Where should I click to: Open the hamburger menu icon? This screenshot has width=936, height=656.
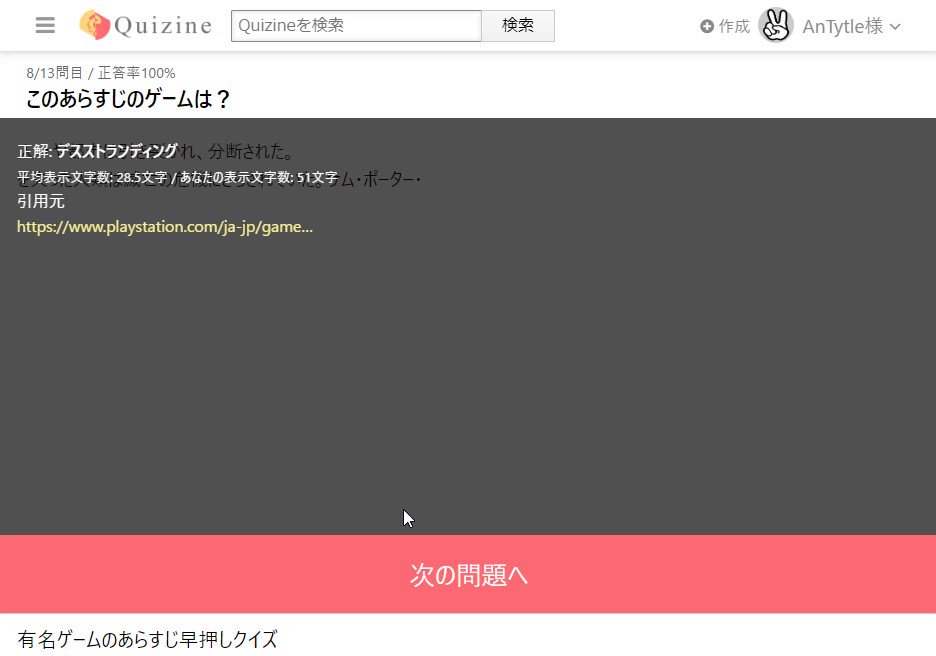click(x=45, y=25)
